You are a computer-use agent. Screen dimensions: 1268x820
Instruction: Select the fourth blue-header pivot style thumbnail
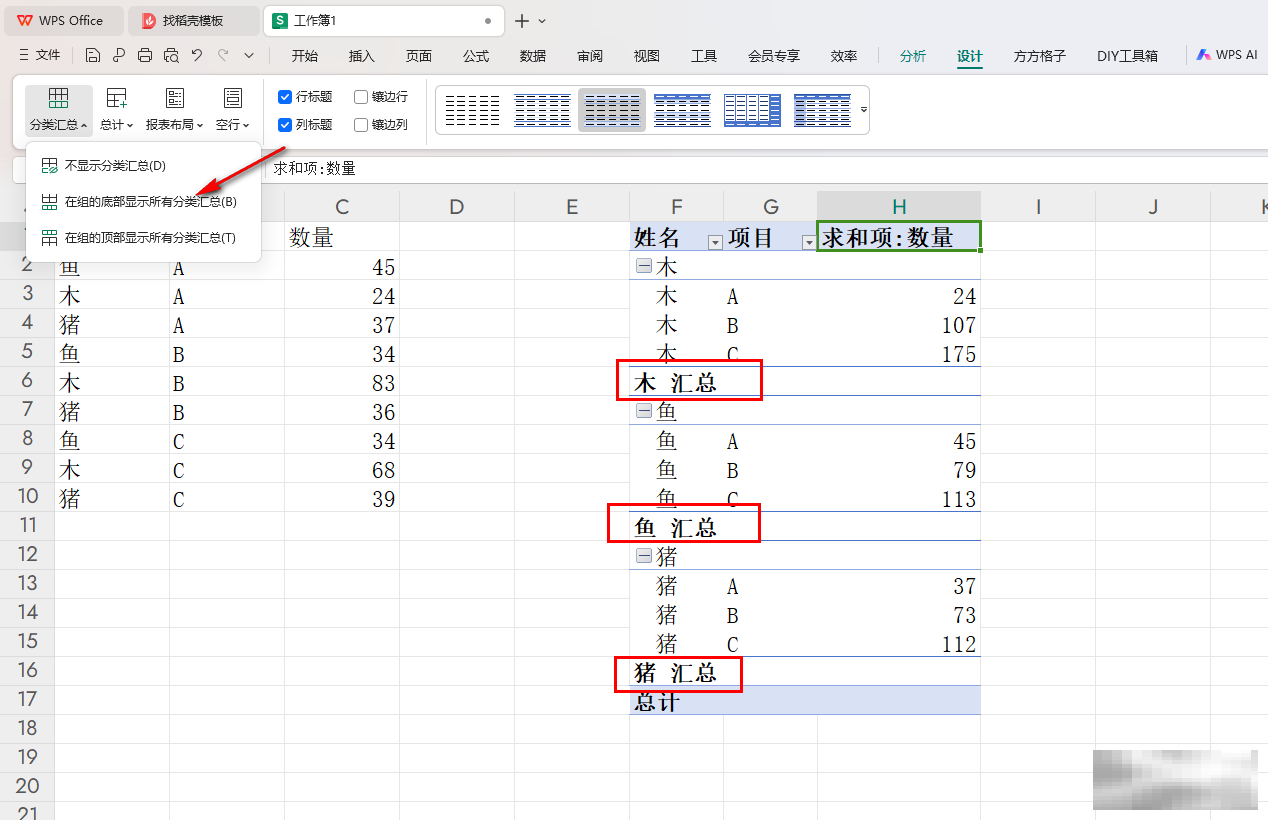click(x=682, y=110)
